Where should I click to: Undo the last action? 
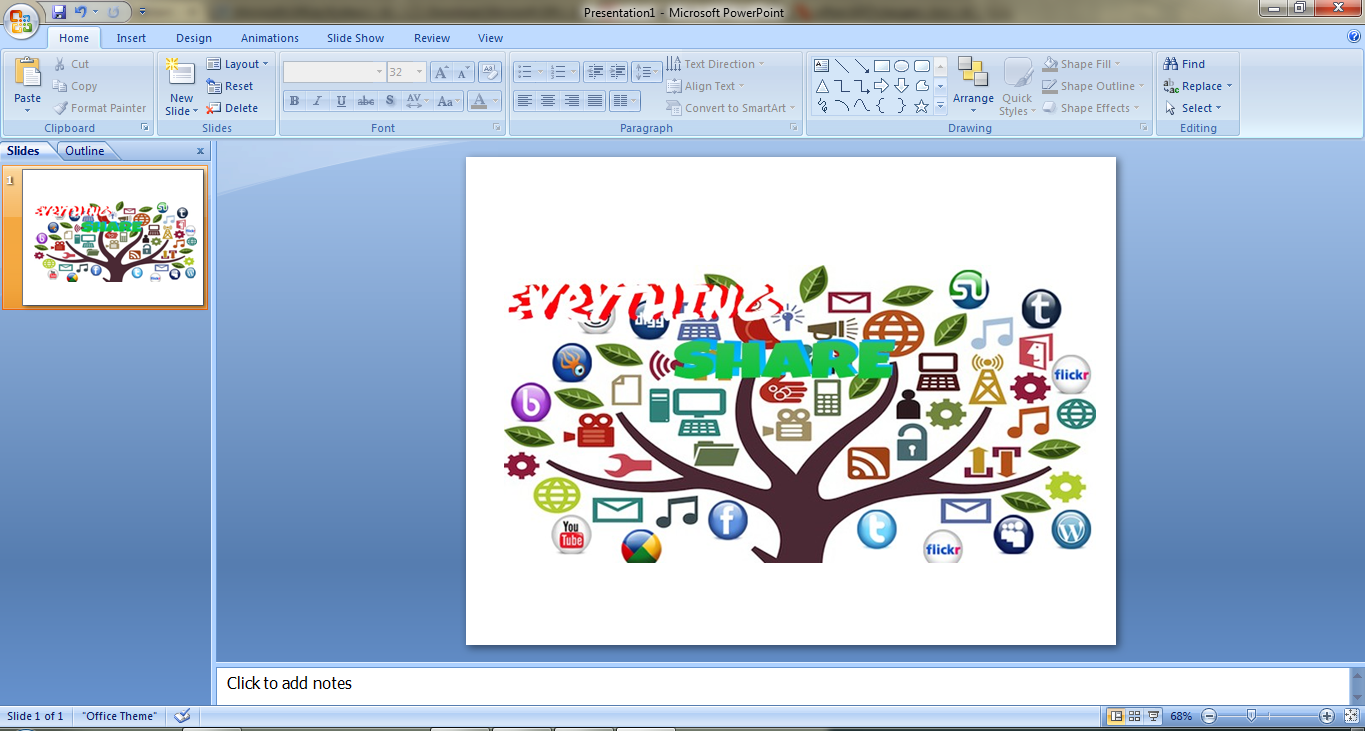click(81, 12)
